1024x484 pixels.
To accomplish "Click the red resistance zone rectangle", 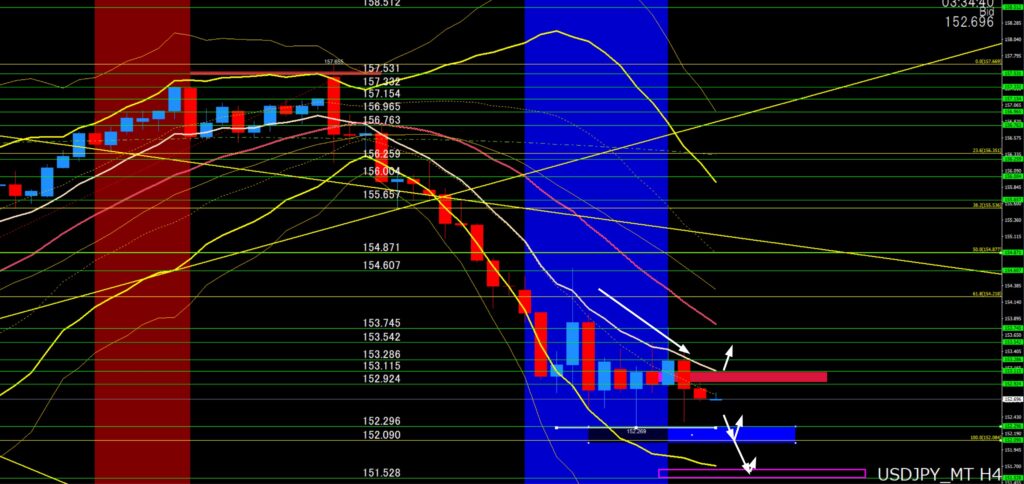I will [x=760, y=377].
